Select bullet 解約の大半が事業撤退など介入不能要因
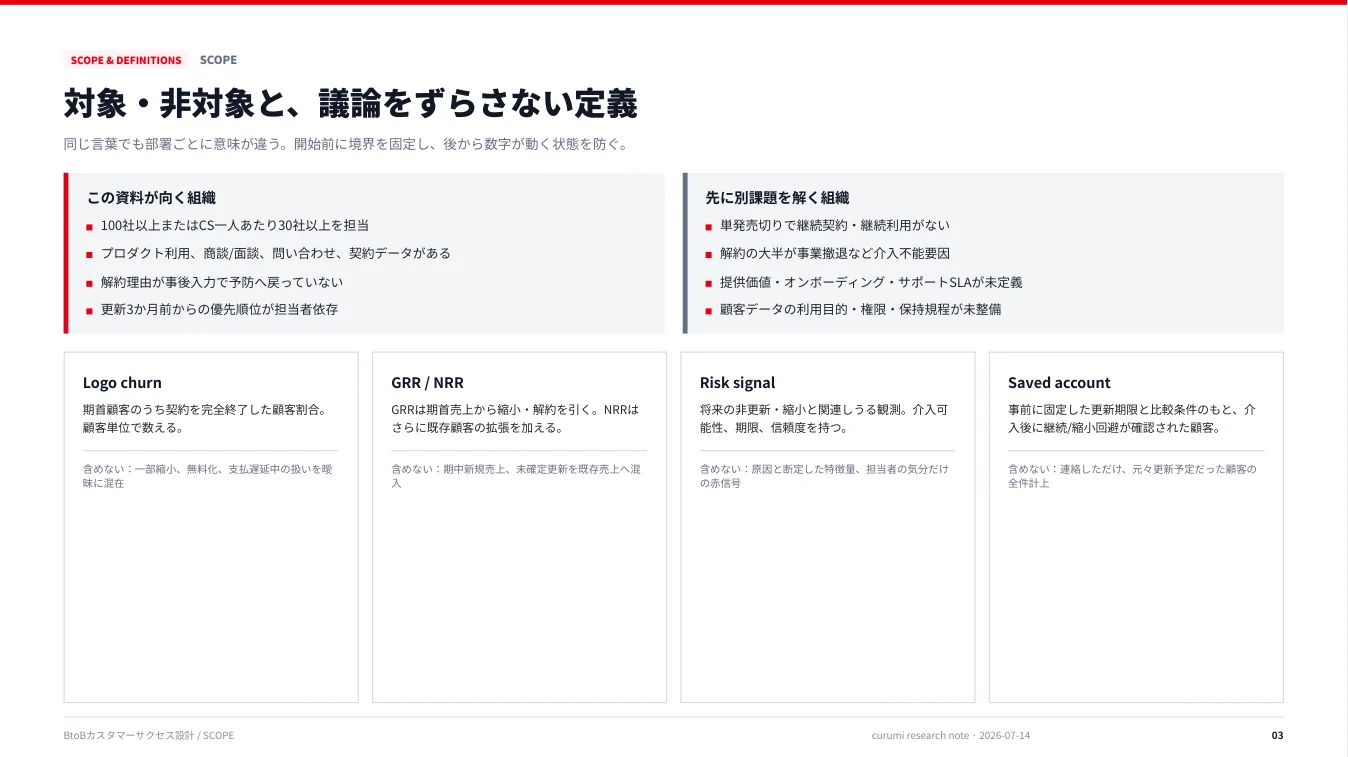 tap(835, 253)
